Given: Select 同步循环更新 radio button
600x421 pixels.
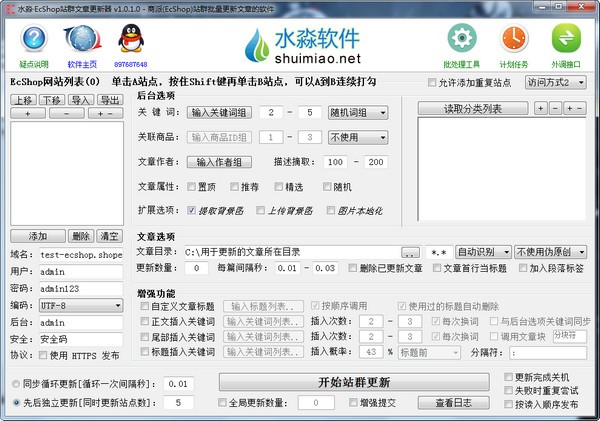Looking at the screenshot, I should pos(16,384).
